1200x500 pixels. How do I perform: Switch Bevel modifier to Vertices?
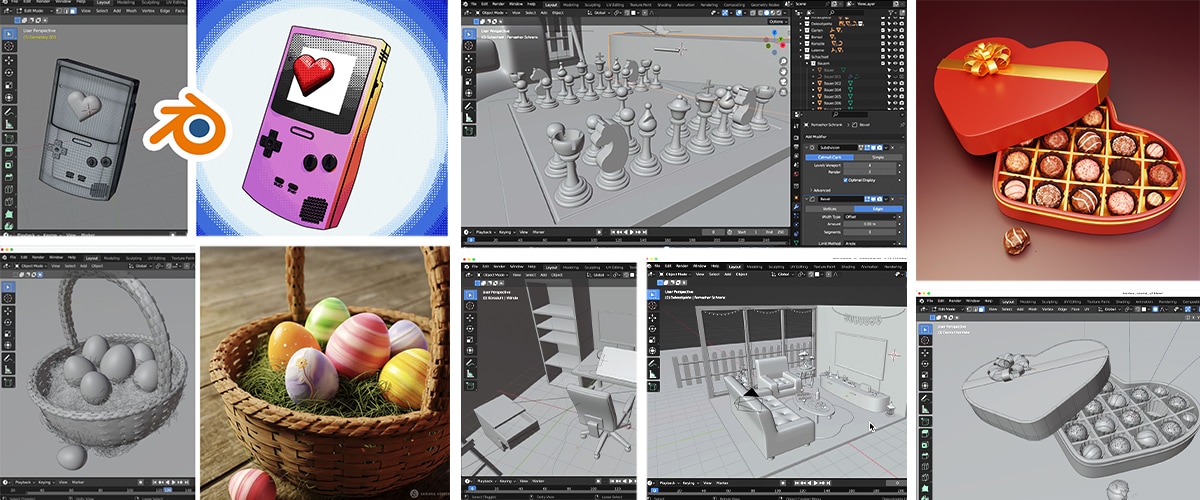[829, 208]
